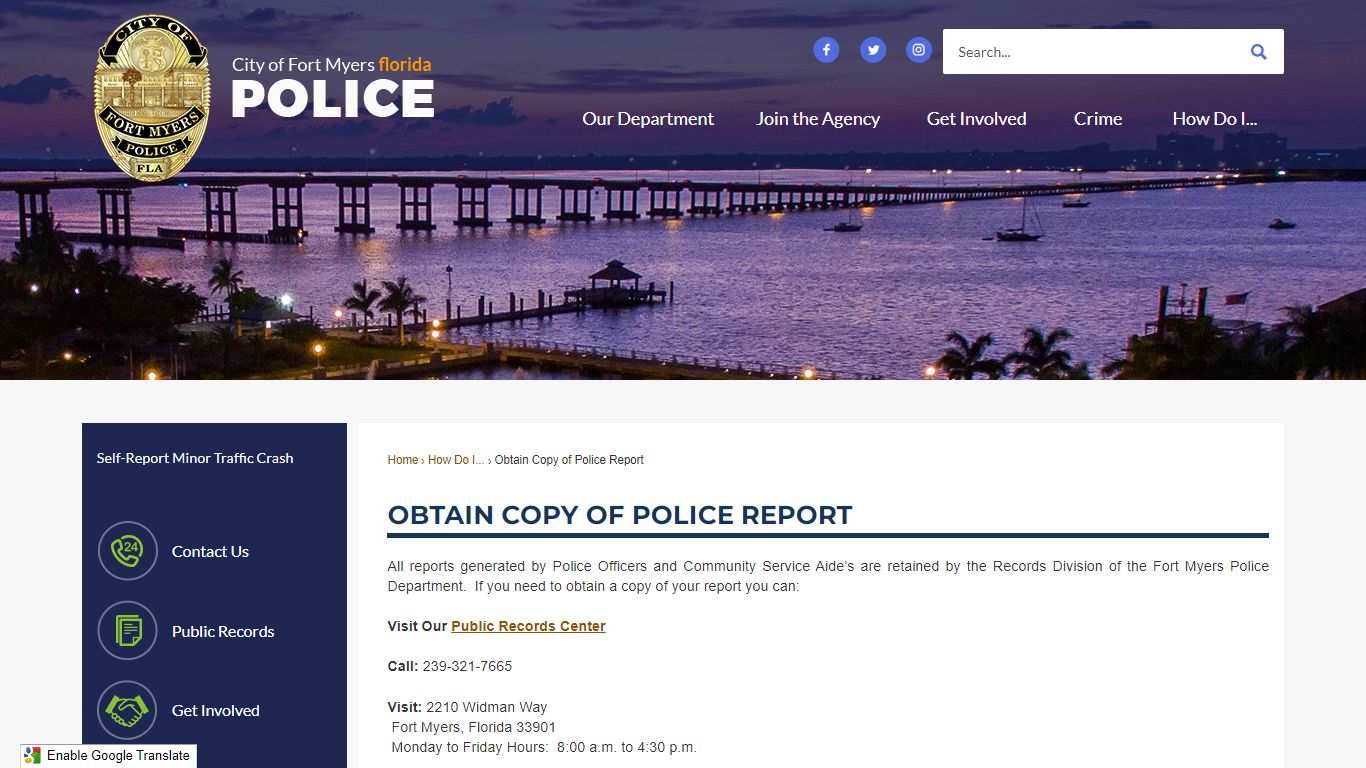Open the Facebook social icon
Screen dimensions: 1366x768
(x=826, y=50)
